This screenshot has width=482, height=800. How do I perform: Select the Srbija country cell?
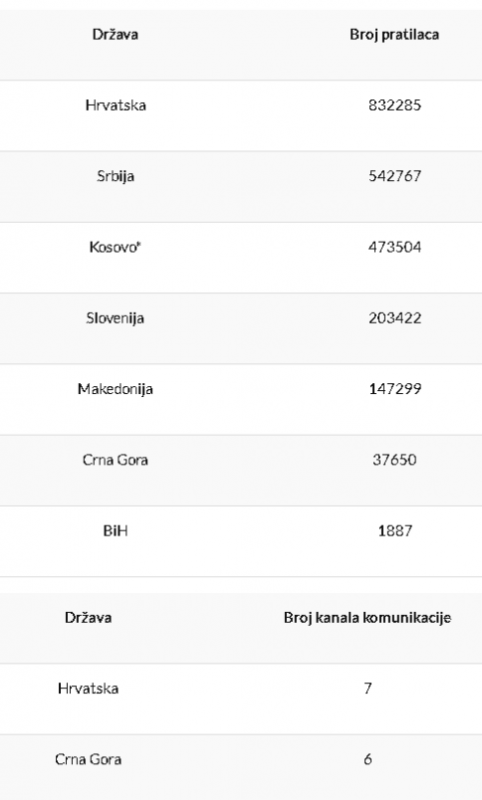point(115,176)
